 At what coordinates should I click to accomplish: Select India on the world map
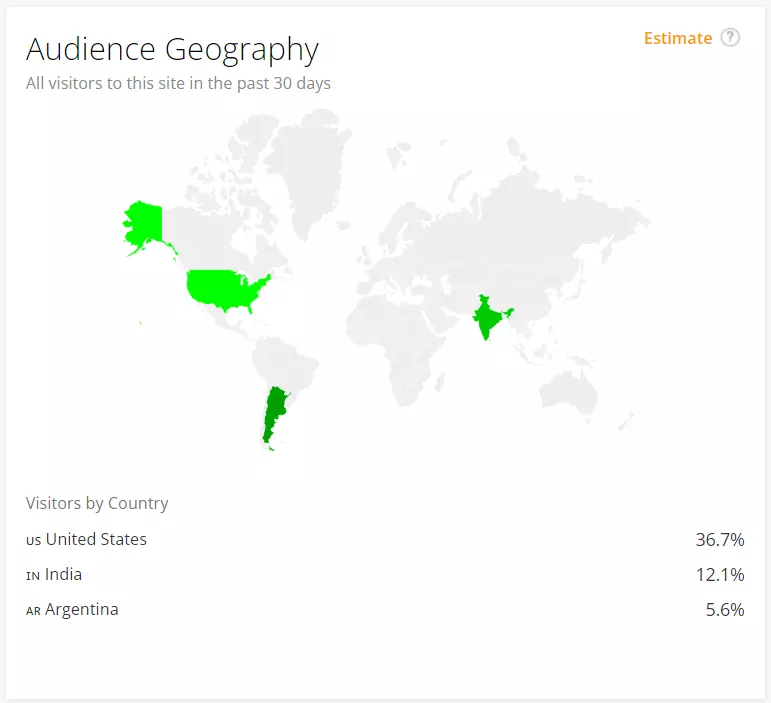click(x=487, y=320)
